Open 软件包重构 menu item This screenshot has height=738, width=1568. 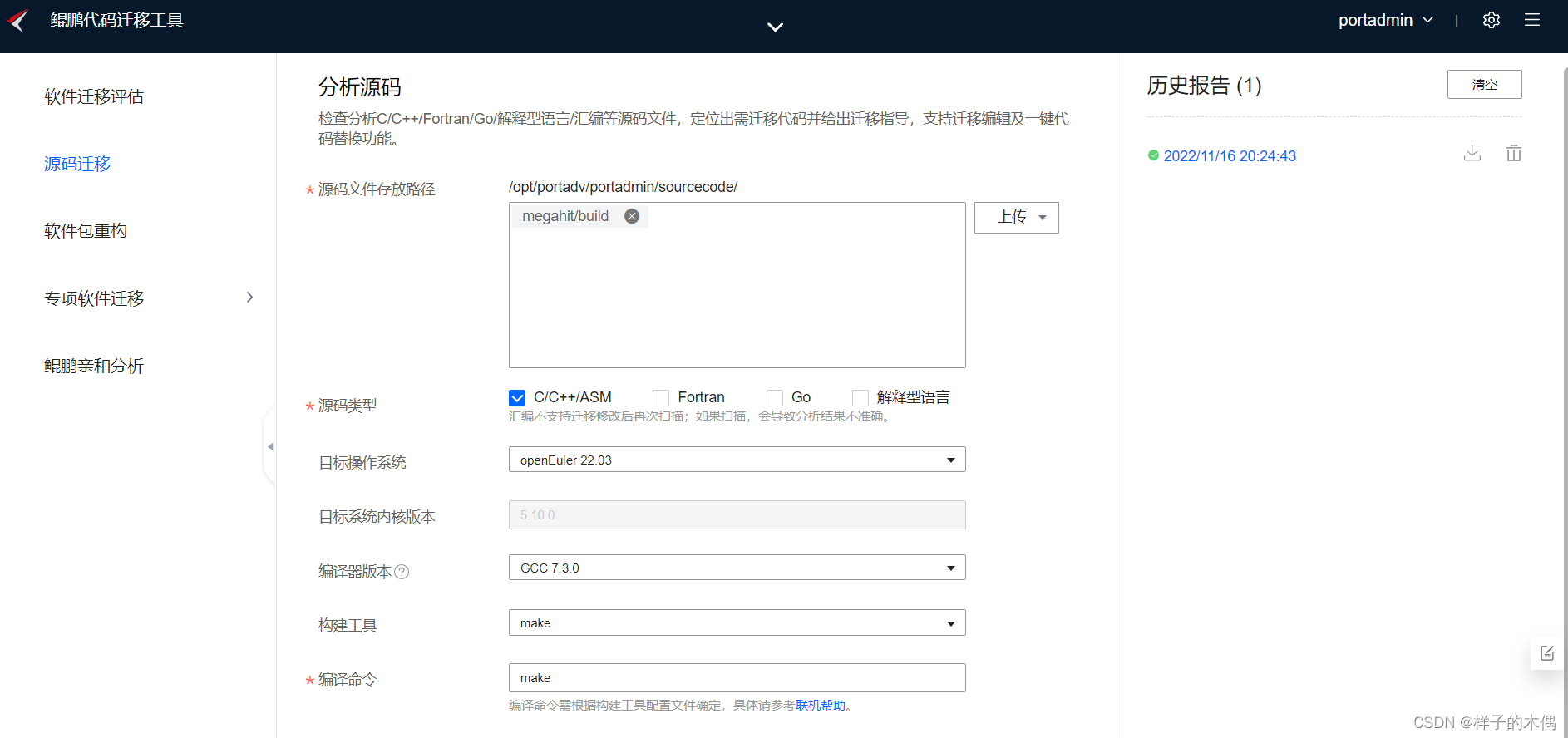coord(86,231)
